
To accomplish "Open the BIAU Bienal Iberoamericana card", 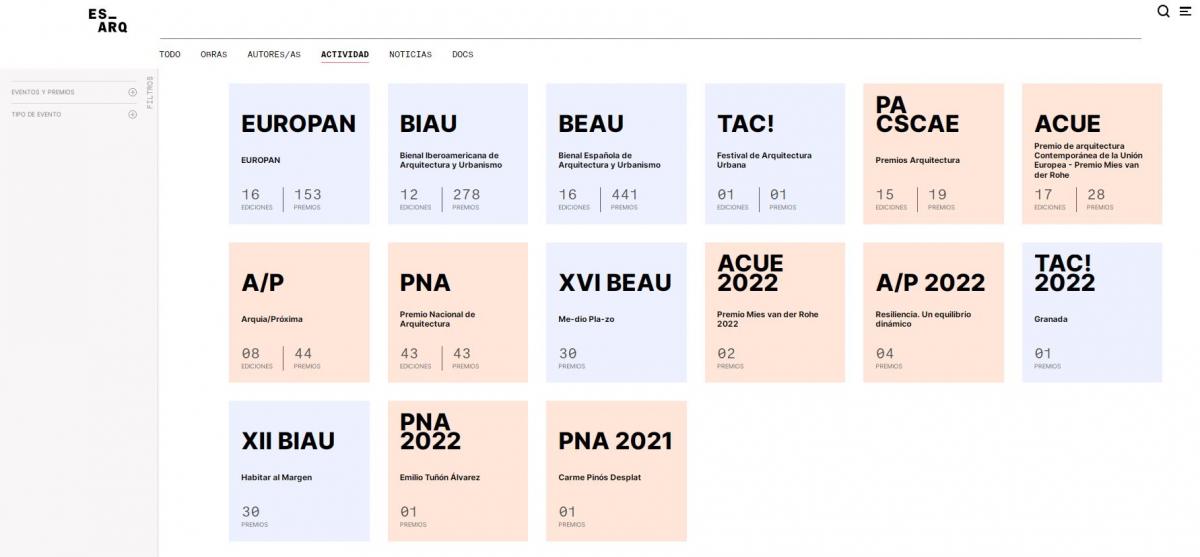I will click(458, 154).
